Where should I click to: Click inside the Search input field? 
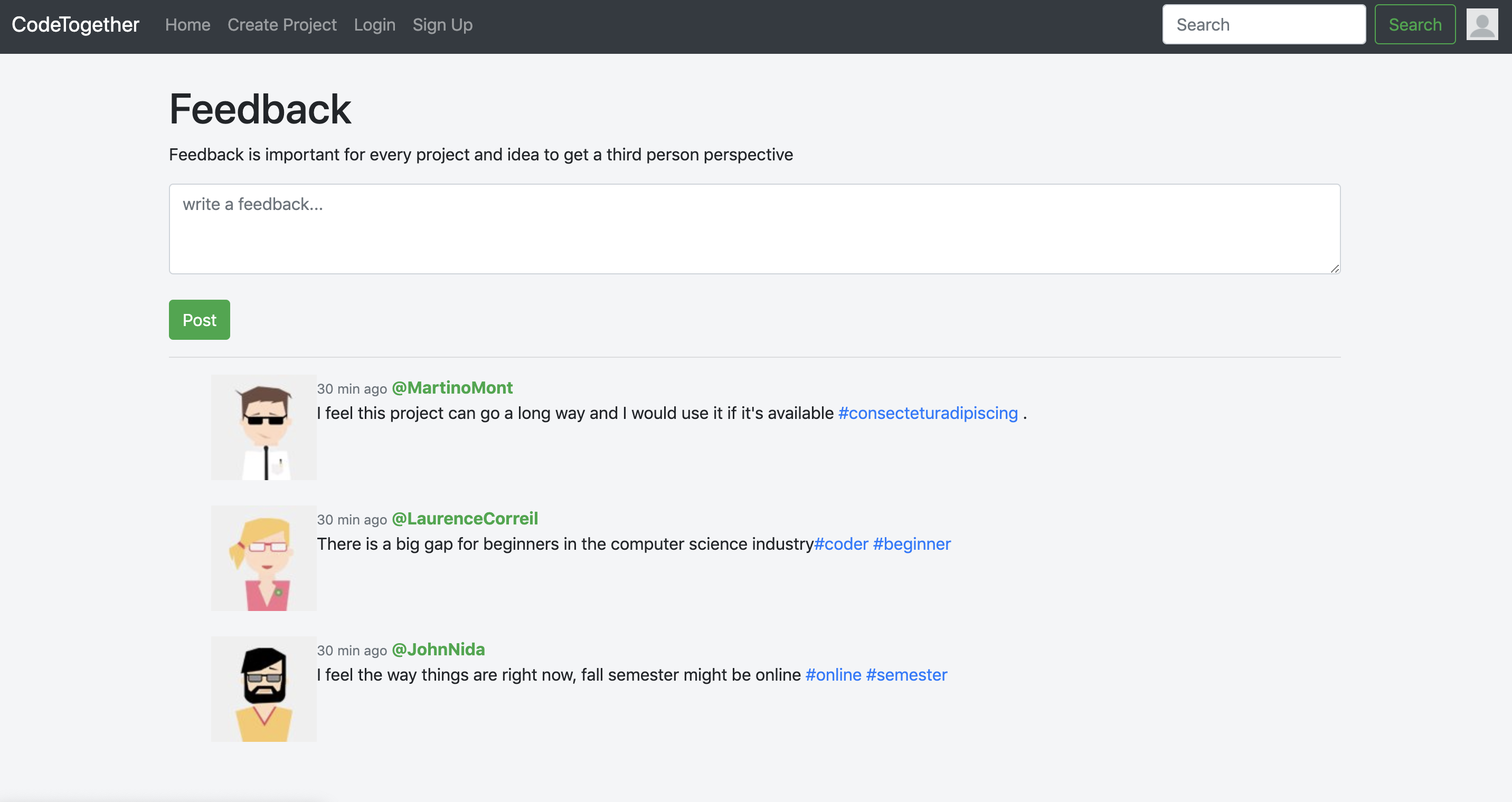point(1263,24)
